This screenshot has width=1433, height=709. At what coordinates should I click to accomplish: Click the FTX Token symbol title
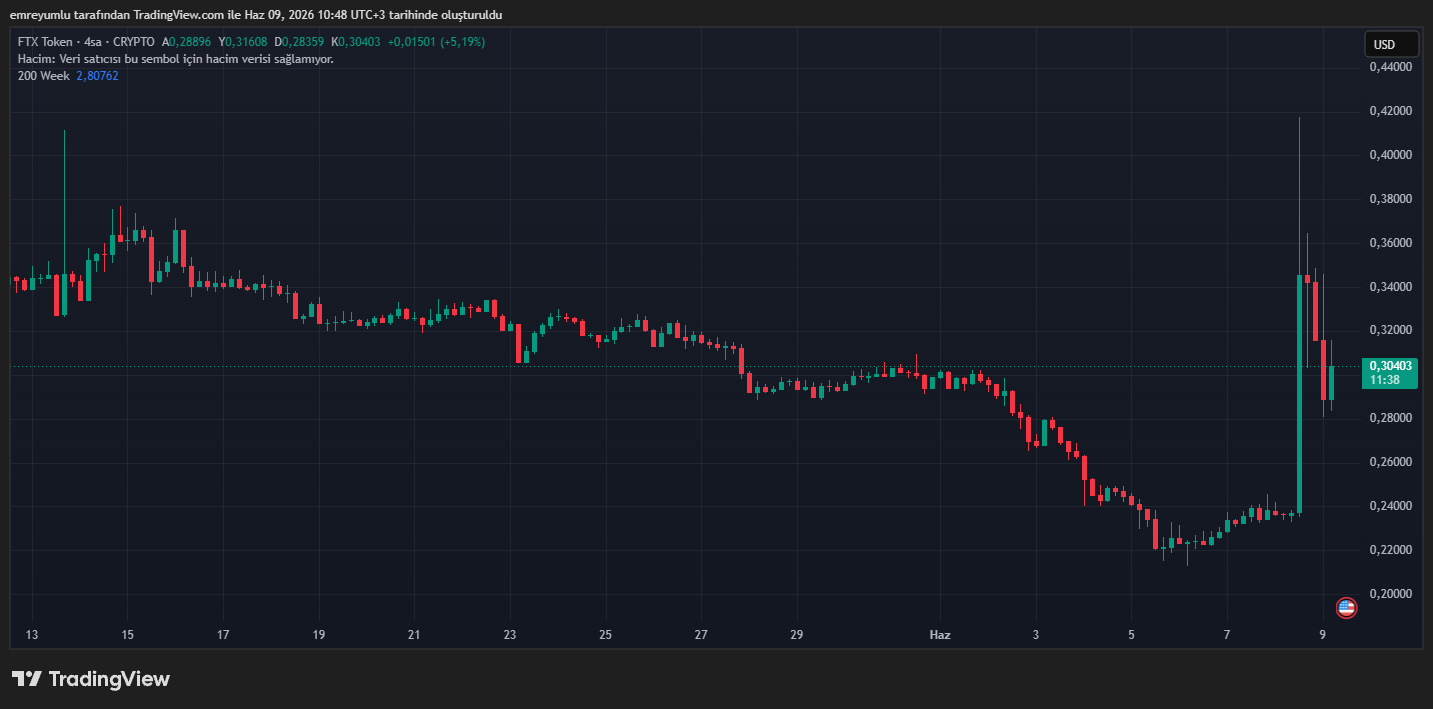[x=45, y=42]
